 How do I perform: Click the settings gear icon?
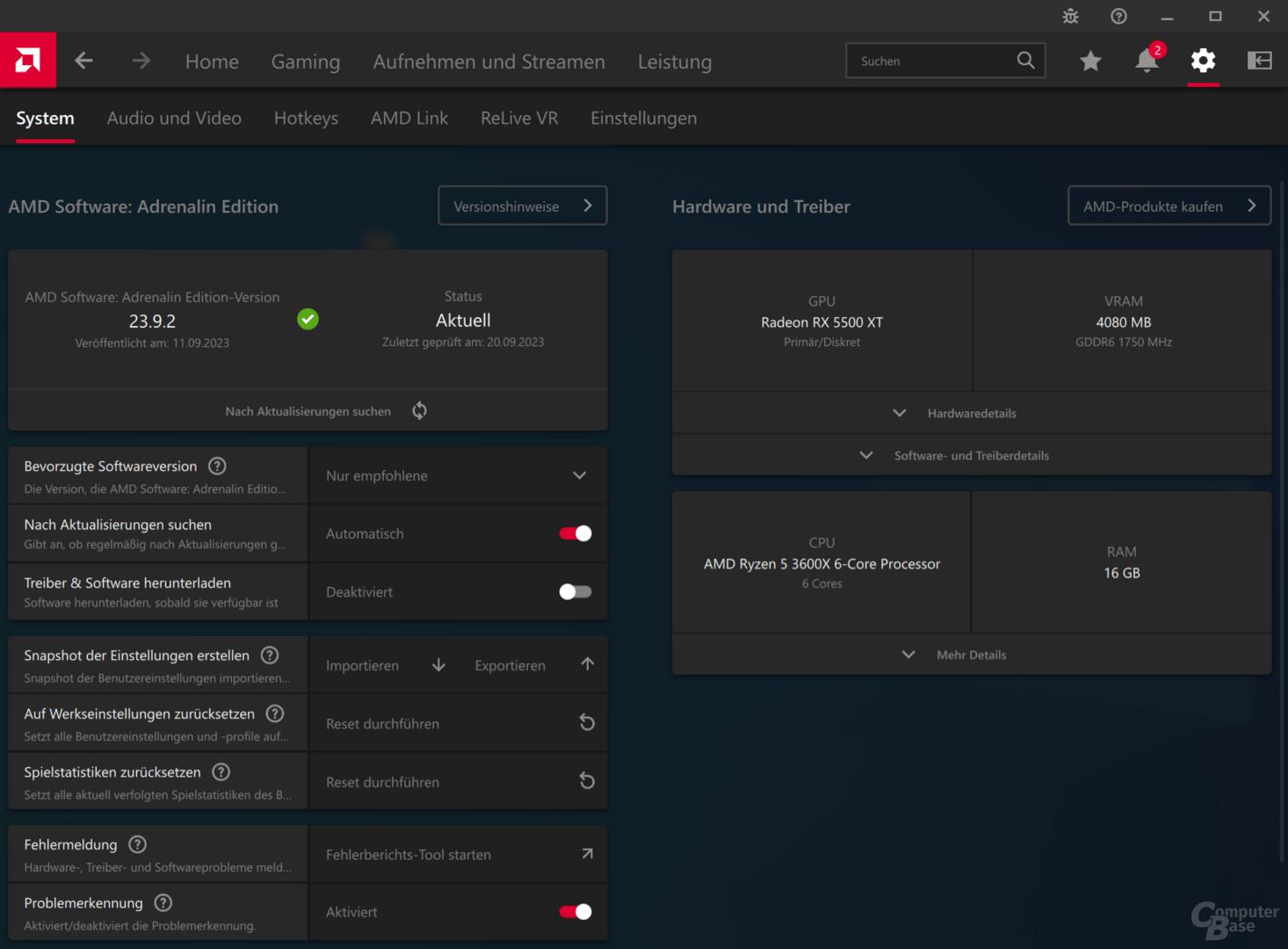click(1203, 61)
